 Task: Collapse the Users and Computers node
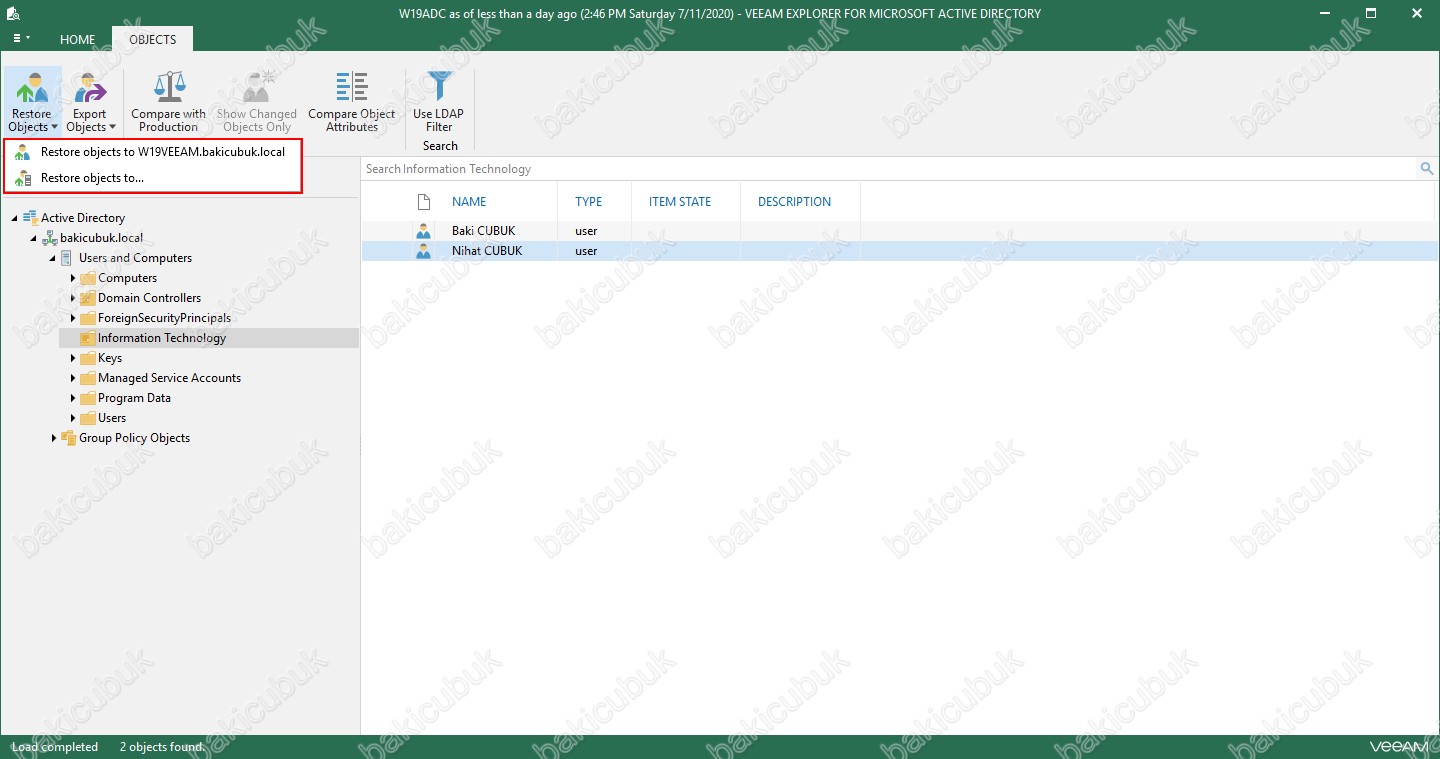(x=53, y=258)
